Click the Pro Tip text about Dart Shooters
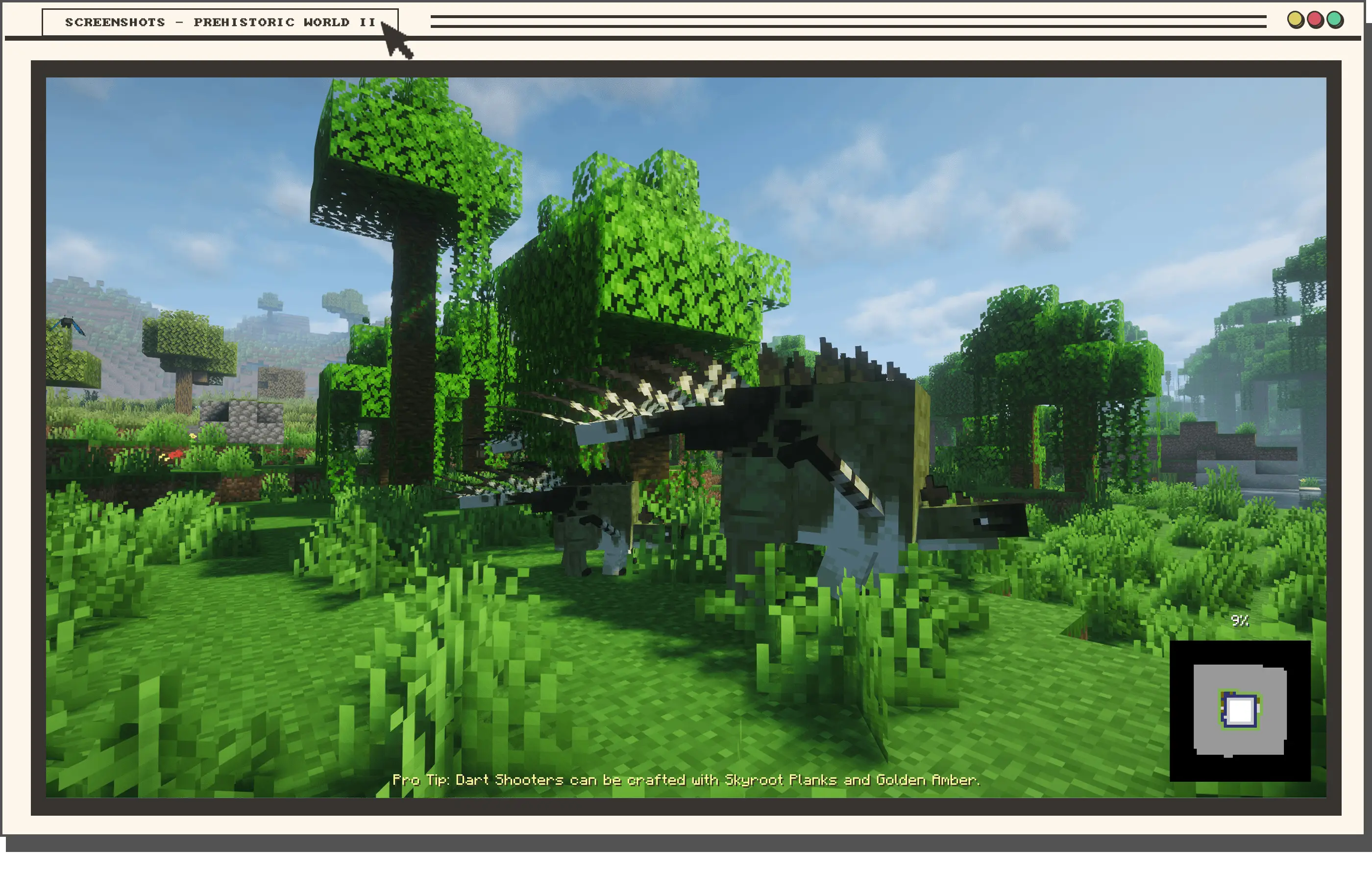 (x=686, y=780)
